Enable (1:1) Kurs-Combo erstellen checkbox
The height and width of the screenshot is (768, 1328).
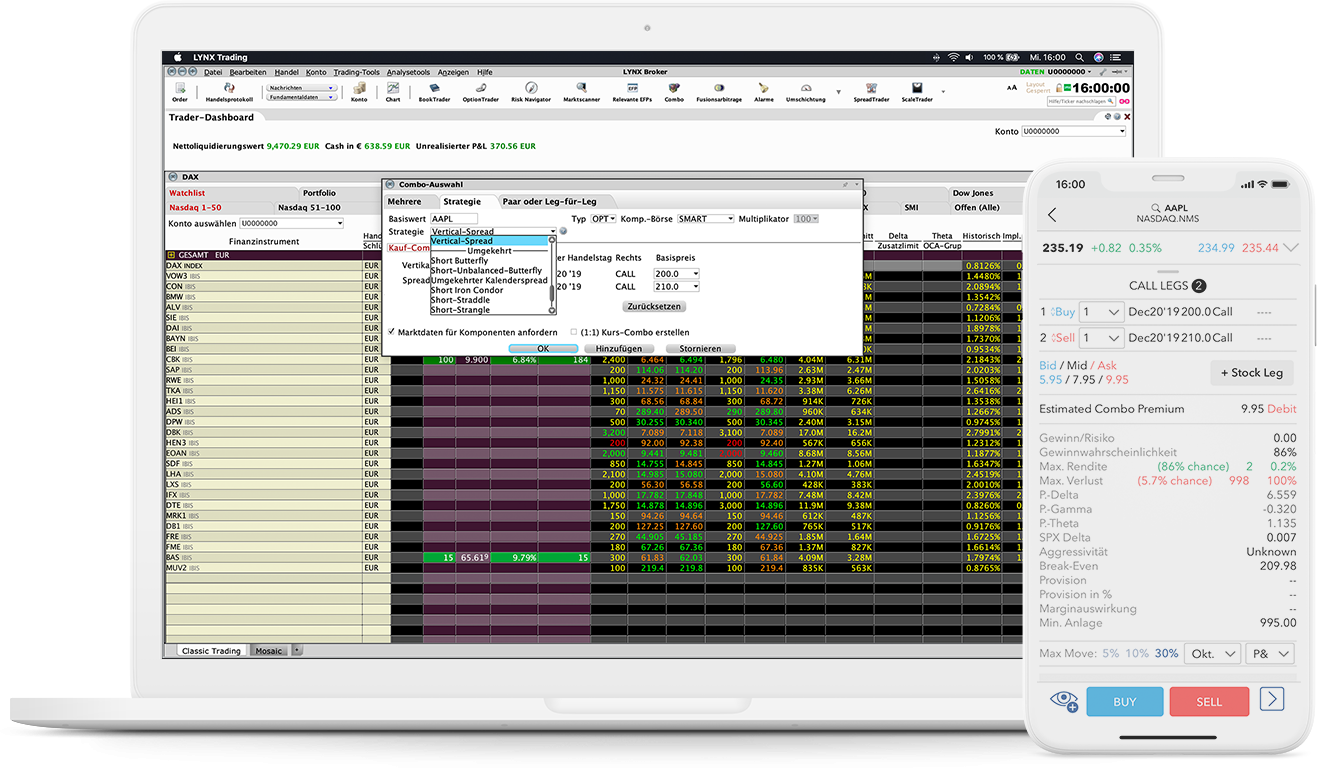(573, 332)
